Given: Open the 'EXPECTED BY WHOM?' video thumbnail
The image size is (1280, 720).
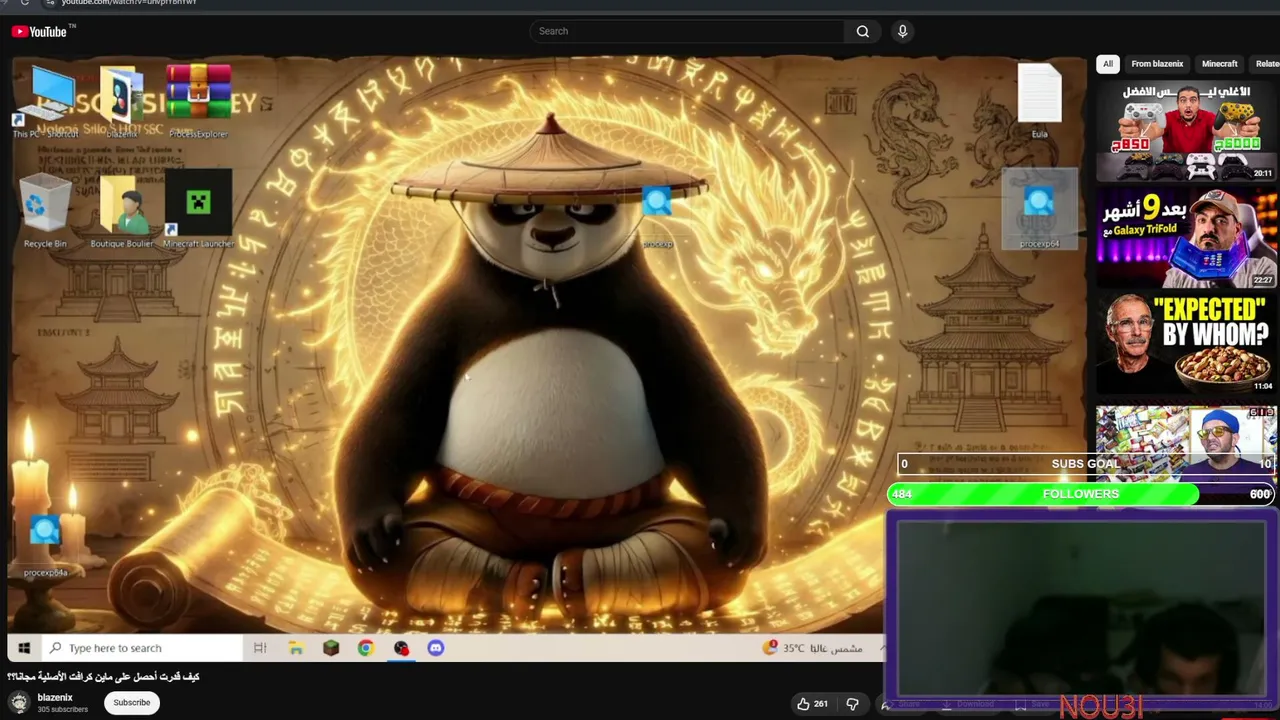Looking at the screenshot, I should coord(1186,343).
